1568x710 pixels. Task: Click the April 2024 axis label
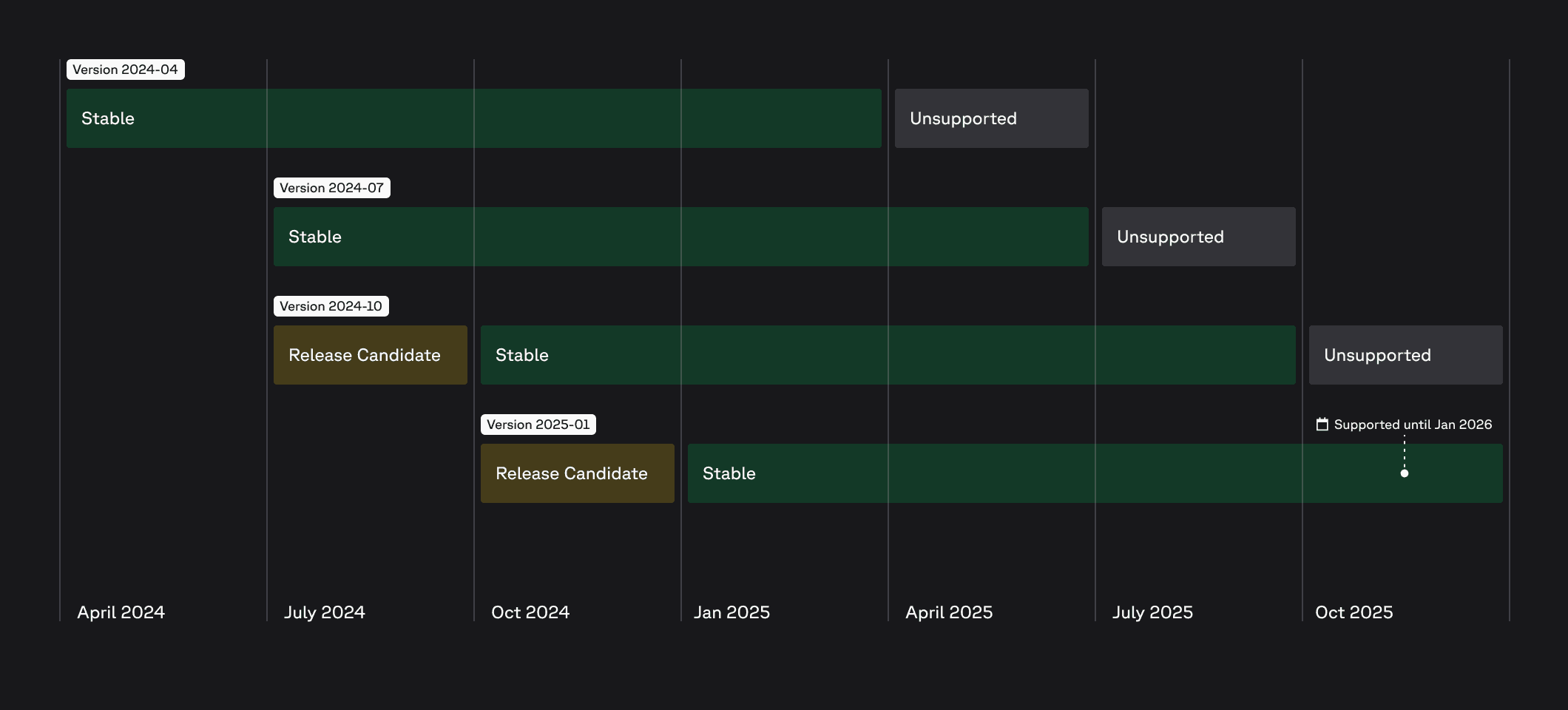pos(121,612)
